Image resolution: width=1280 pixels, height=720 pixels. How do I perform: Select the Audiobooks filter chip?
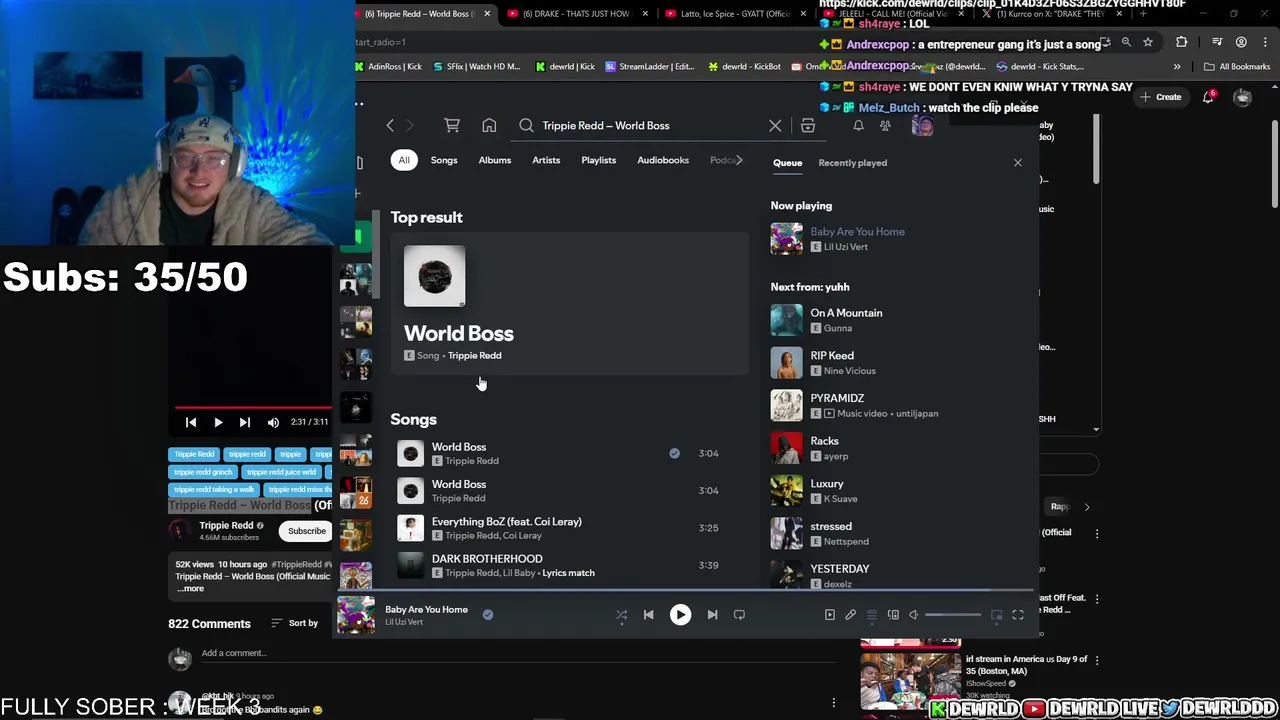[x=663, y=160]
